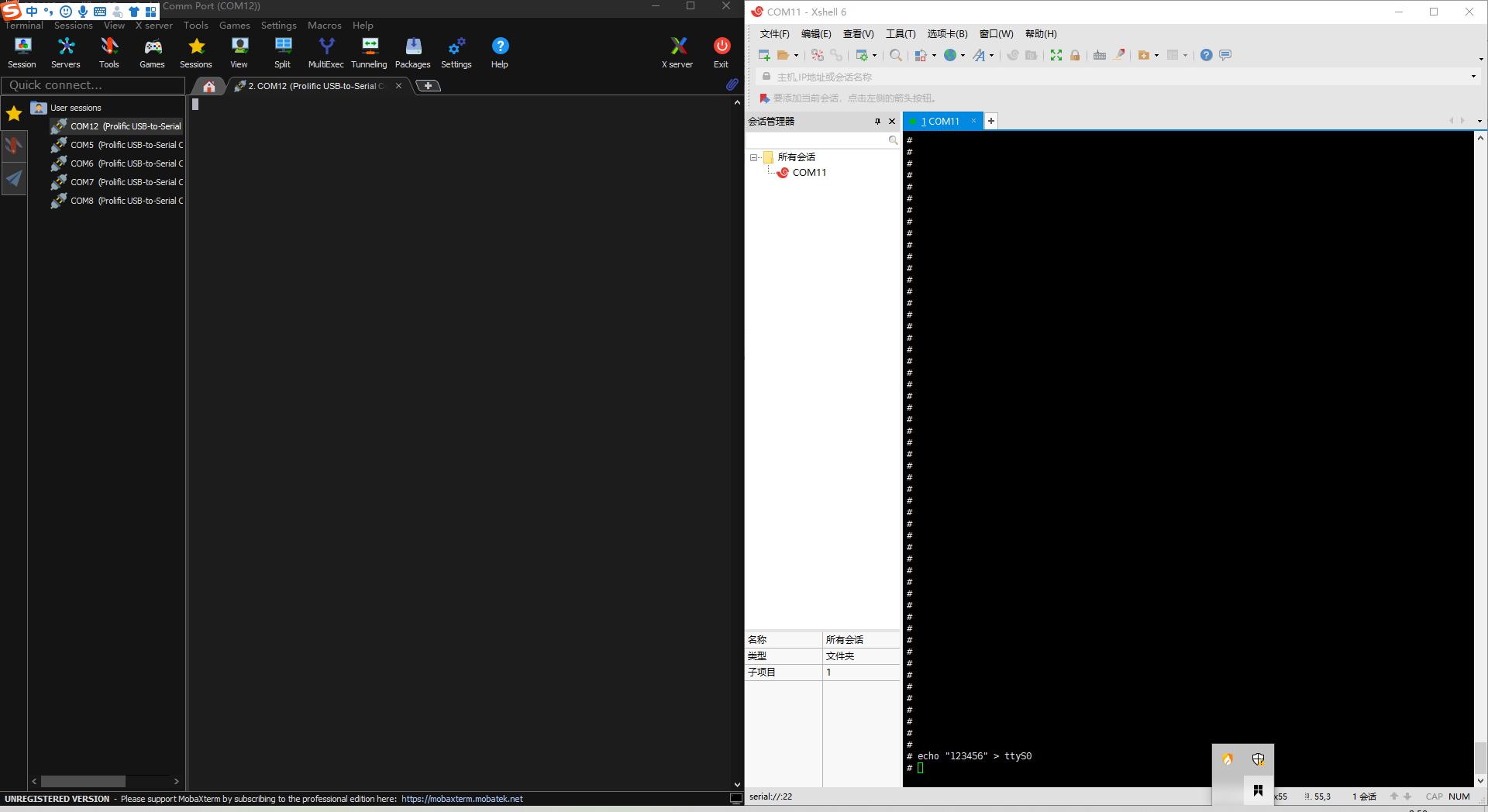Add a new session tab with plus button
1488x812 pixels.
[x=990, y=121]
